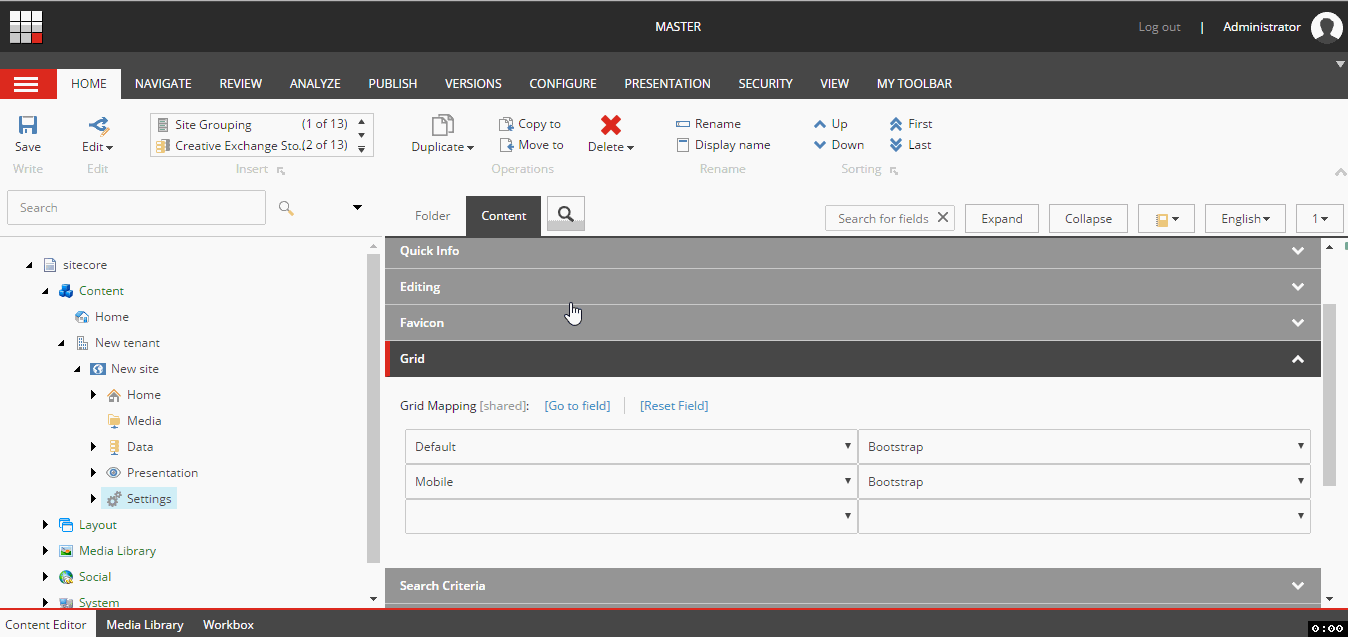Click the Duplicate pages icon
The image size is (1348, 637).
point(442,125)
